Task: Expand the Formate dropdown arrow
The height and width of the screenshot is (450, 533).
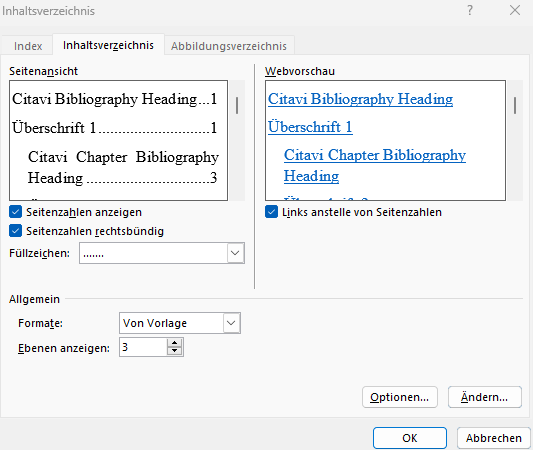Action: tap(231, 323)
